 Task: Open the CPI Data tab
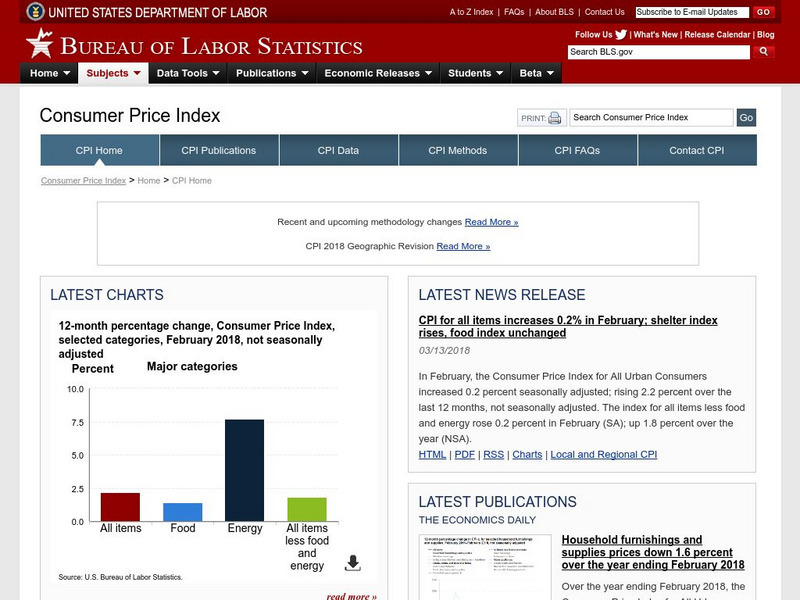(x=338, y=151)
